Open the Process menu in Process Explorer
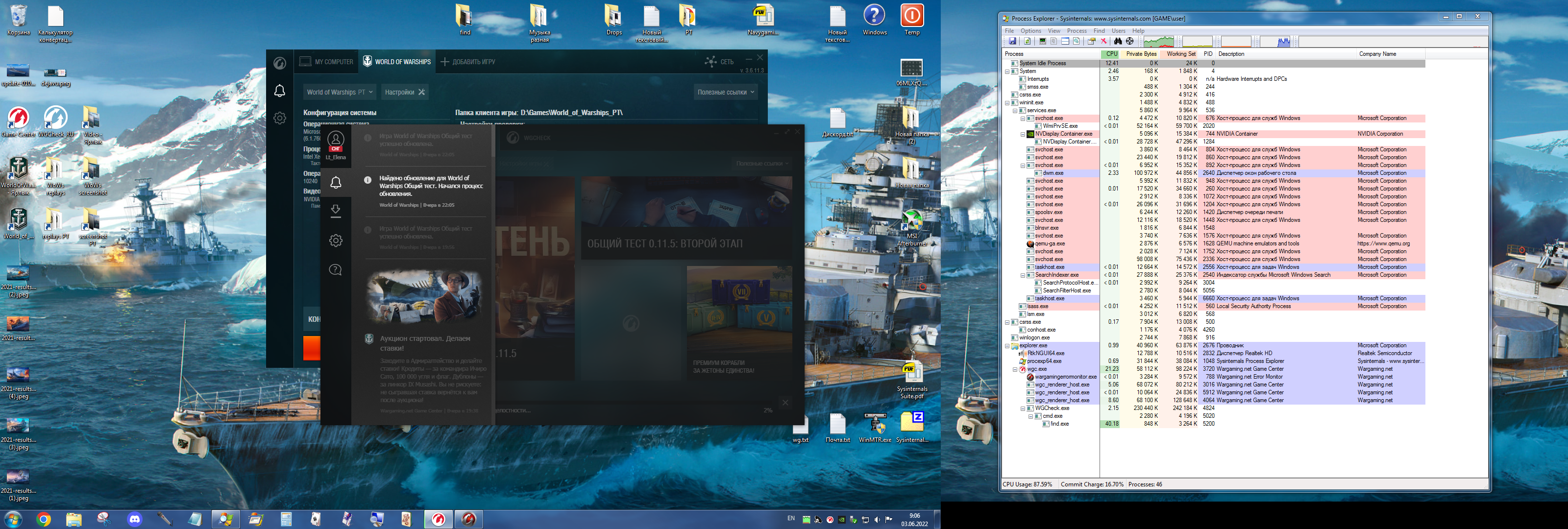The image size is (1568, 529). pyautogui.click(x=1076, y=30)
